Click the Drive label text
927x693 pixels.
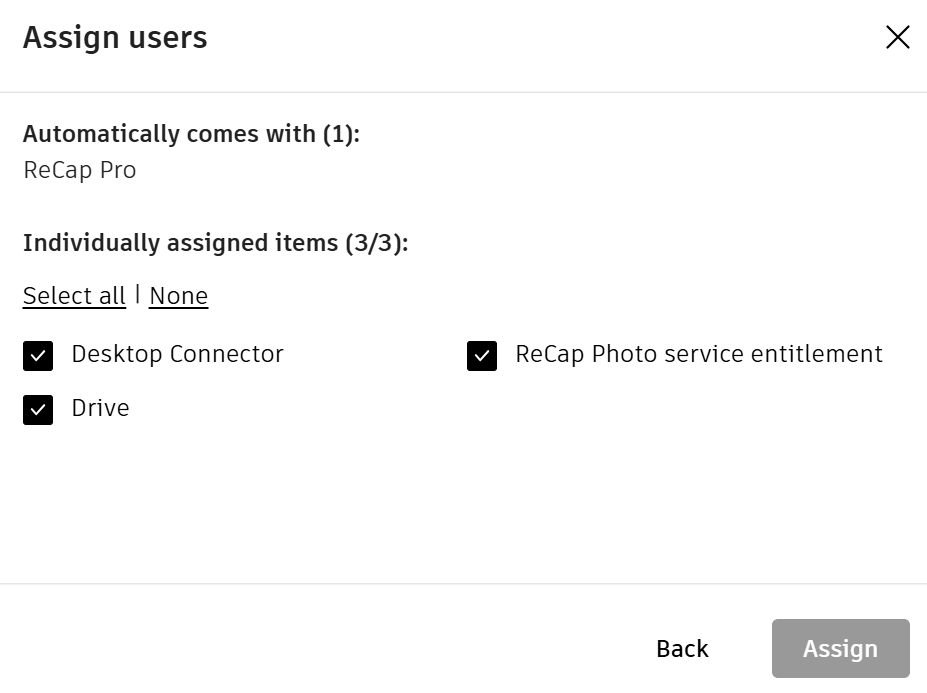coord(99,408)
